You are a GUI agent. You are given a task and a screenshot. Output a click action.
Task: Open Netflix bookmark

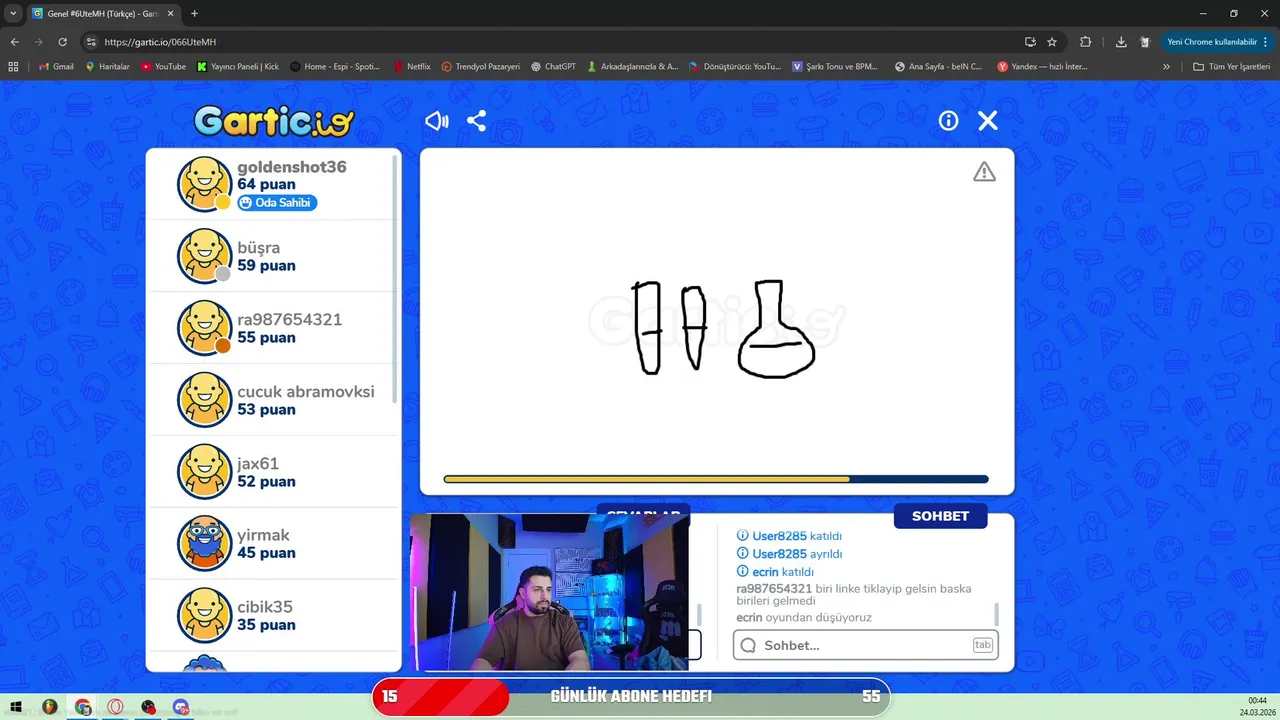click(411, 67)
